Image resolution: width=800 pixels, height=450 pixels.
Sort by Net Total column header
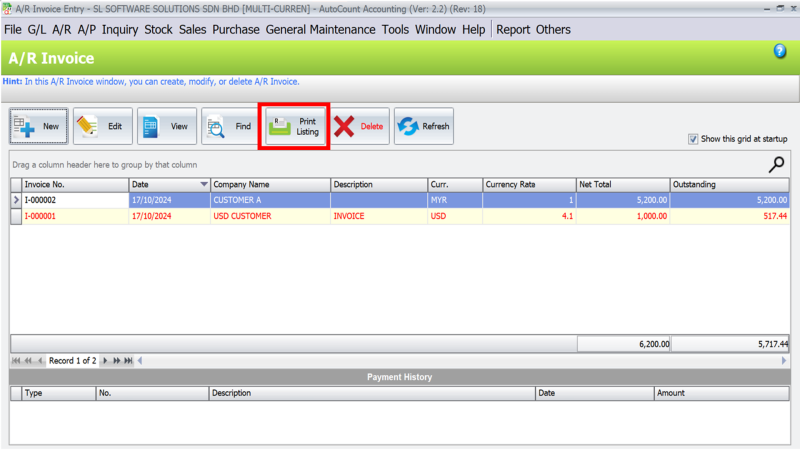pyautogui.click(x=623, y=184)
